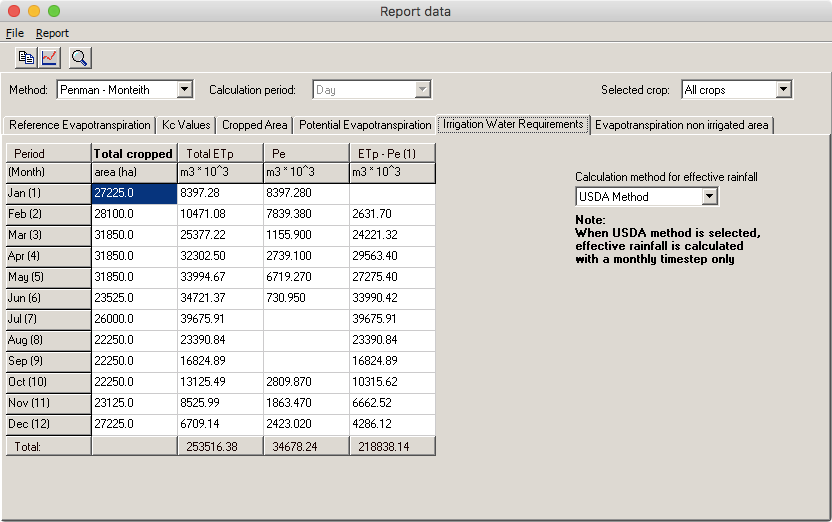The width and height of the screenshot is (832, 522).
Task: Select the Jul (7) total cropped area cell
Action: coord(134,319)
